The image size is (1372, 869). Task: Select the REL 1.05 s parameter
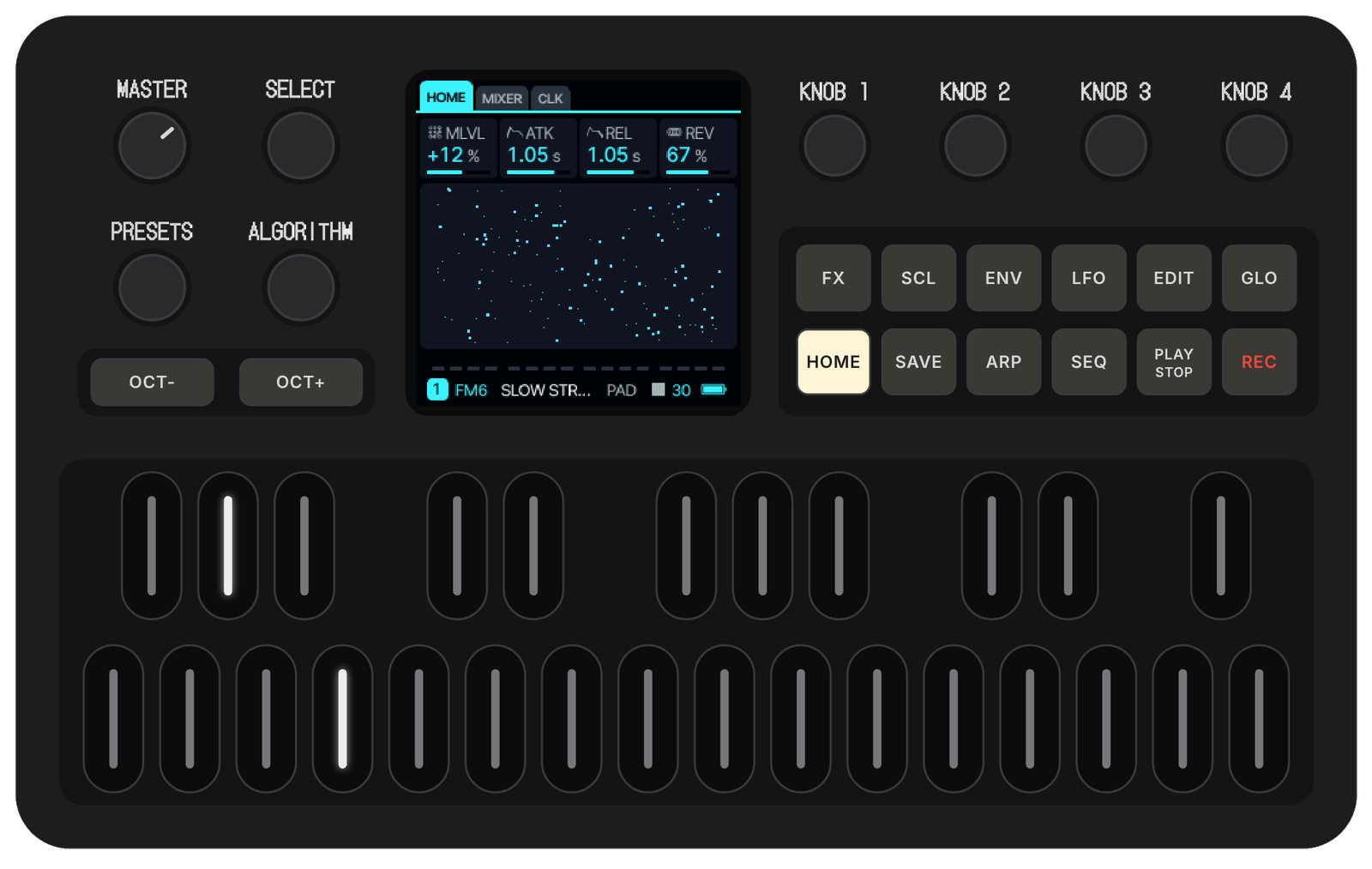pyautogui.click(x=617, y=148)
